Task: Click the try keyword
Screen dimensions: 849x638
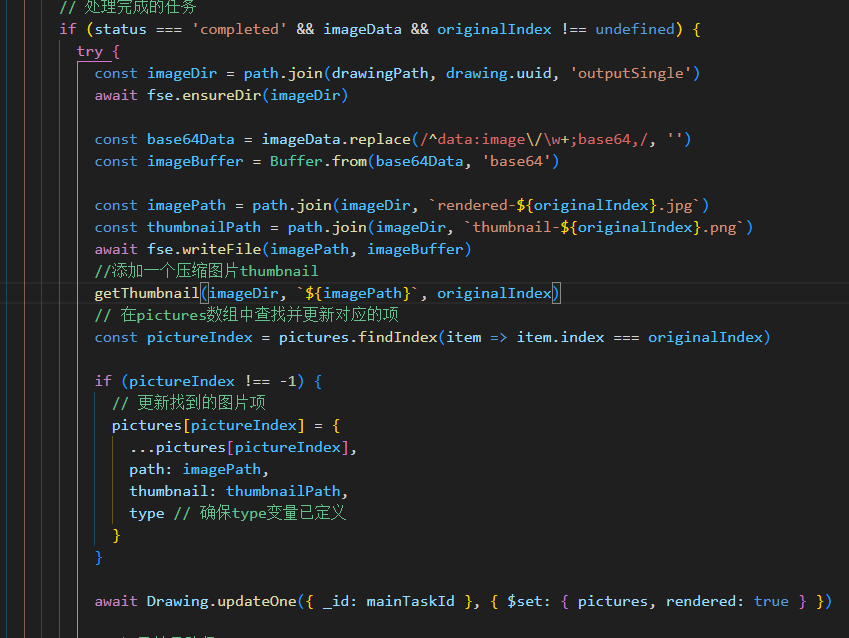Action: (89, 51)
